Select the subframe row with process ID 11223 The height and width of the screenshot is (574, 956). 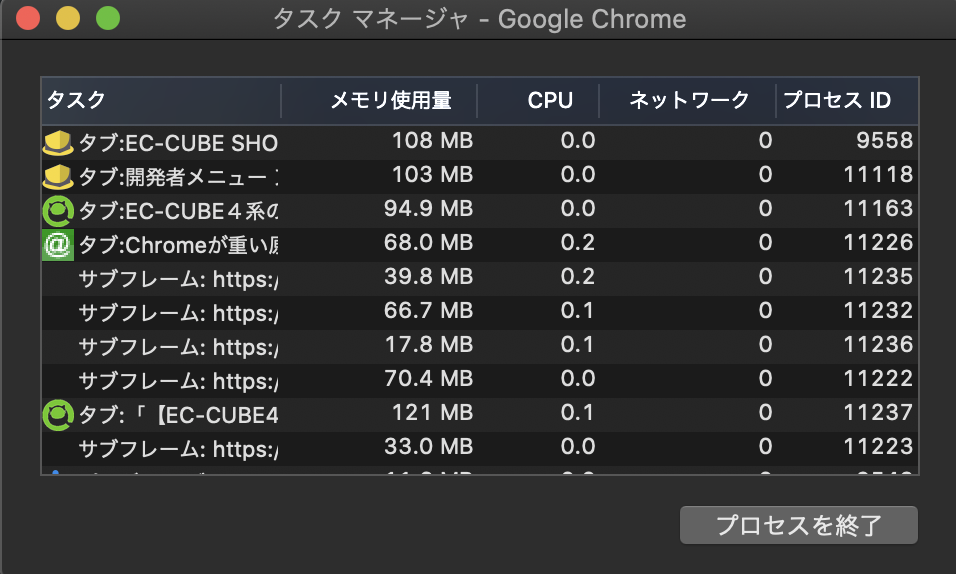point(178,447)
